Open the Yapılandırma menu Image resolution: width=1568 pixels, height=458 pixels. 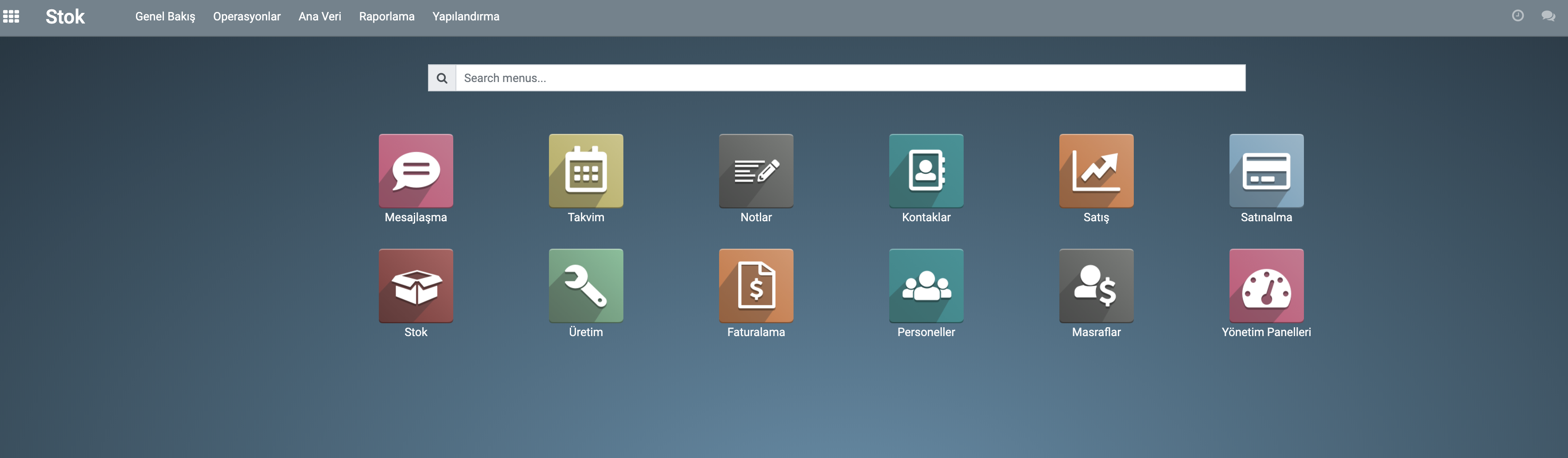click(466, 16)
